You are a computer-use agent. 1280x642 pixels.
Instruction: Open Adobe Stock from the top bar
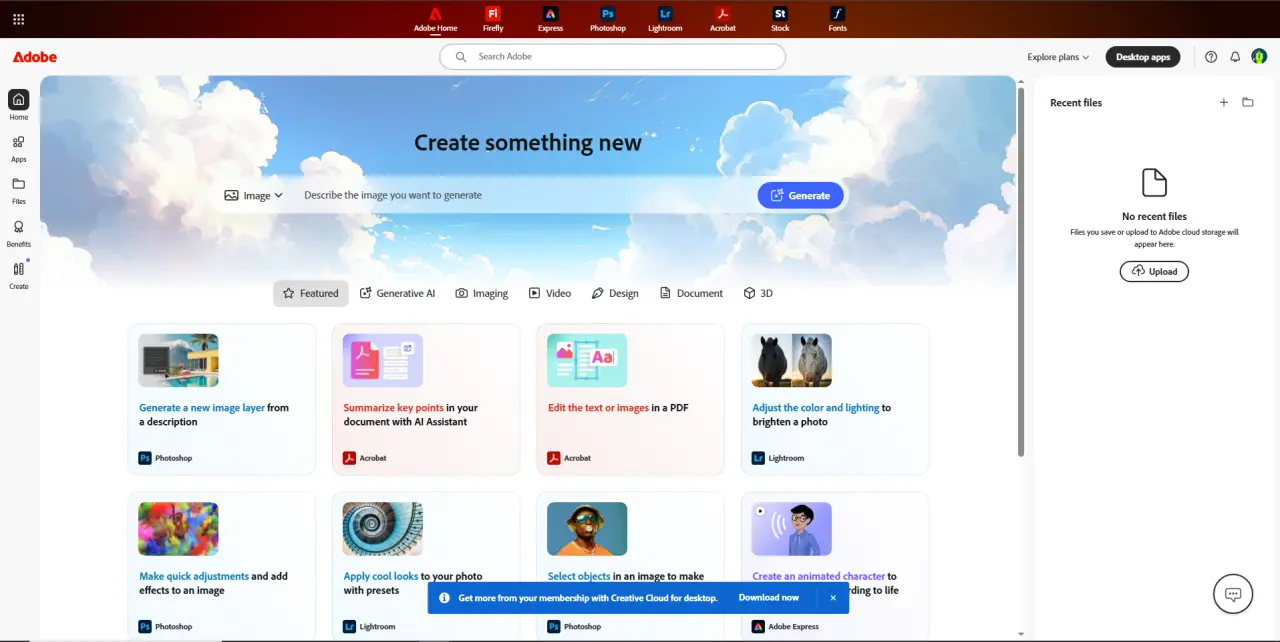(x=780, y=19)
